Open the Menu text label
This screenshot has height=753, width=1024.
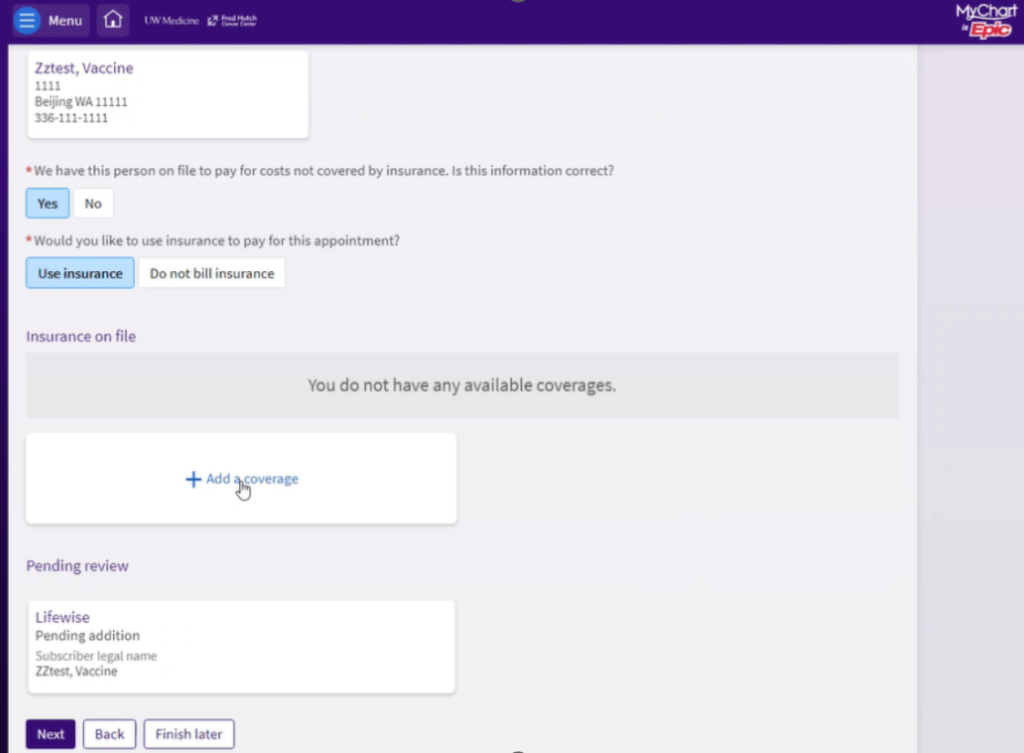(65, 20)
